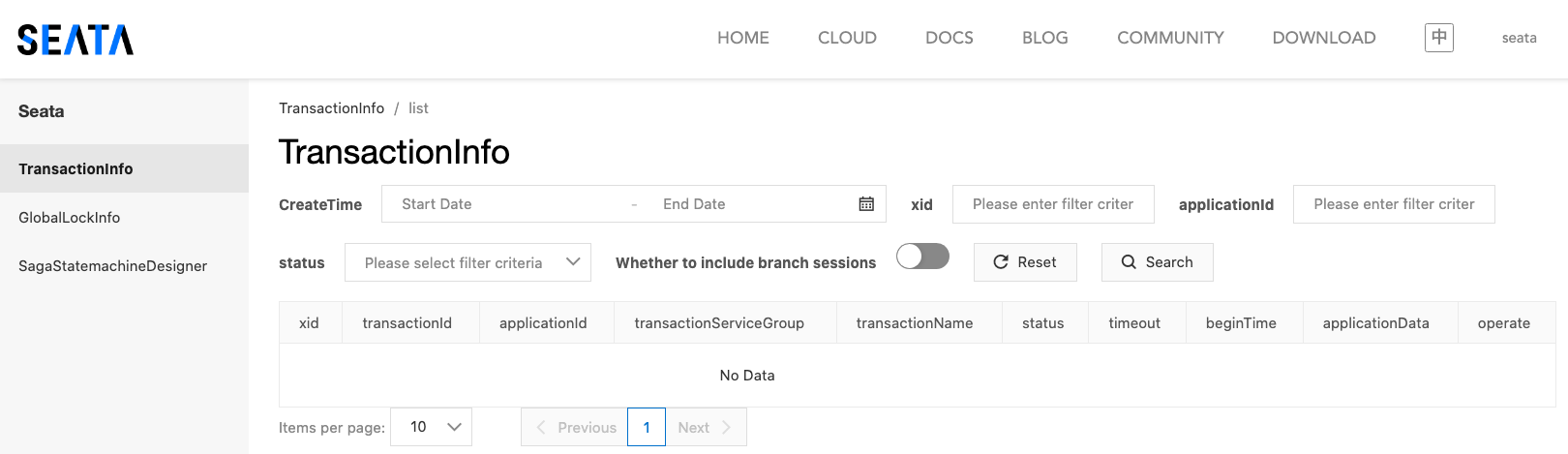
Task: Select page 1 in pagination
Action: tap(647, 427)
